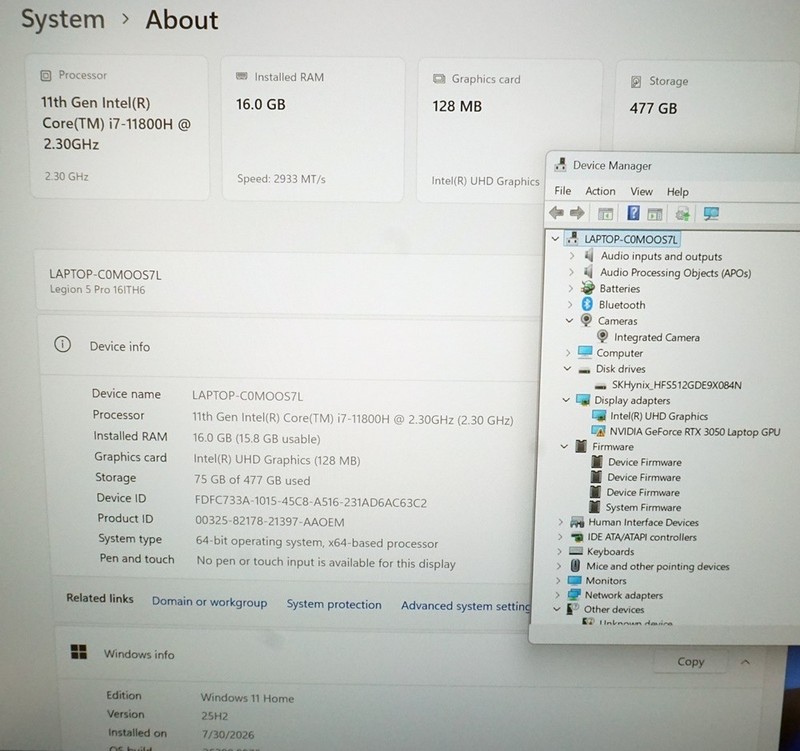
Task: Click the Disk drives icon
Action: coord(584,369)
